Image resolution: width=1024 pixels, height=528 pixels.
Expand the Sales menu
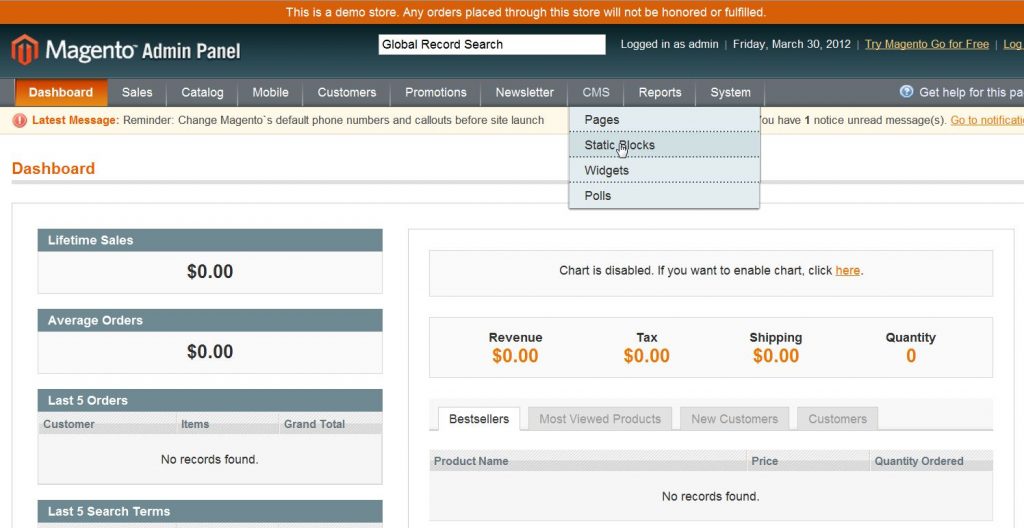pyautogui.click(x=137, y=92)
